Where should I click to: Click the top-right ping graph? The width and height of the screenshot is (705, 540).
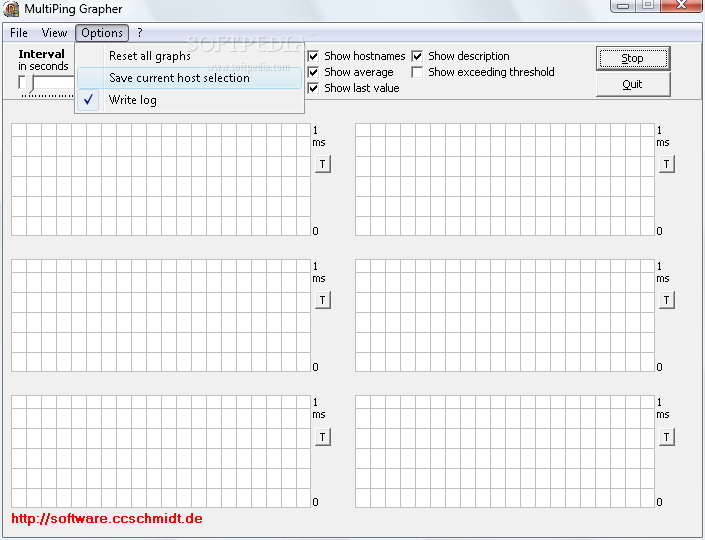click(505, 179)
